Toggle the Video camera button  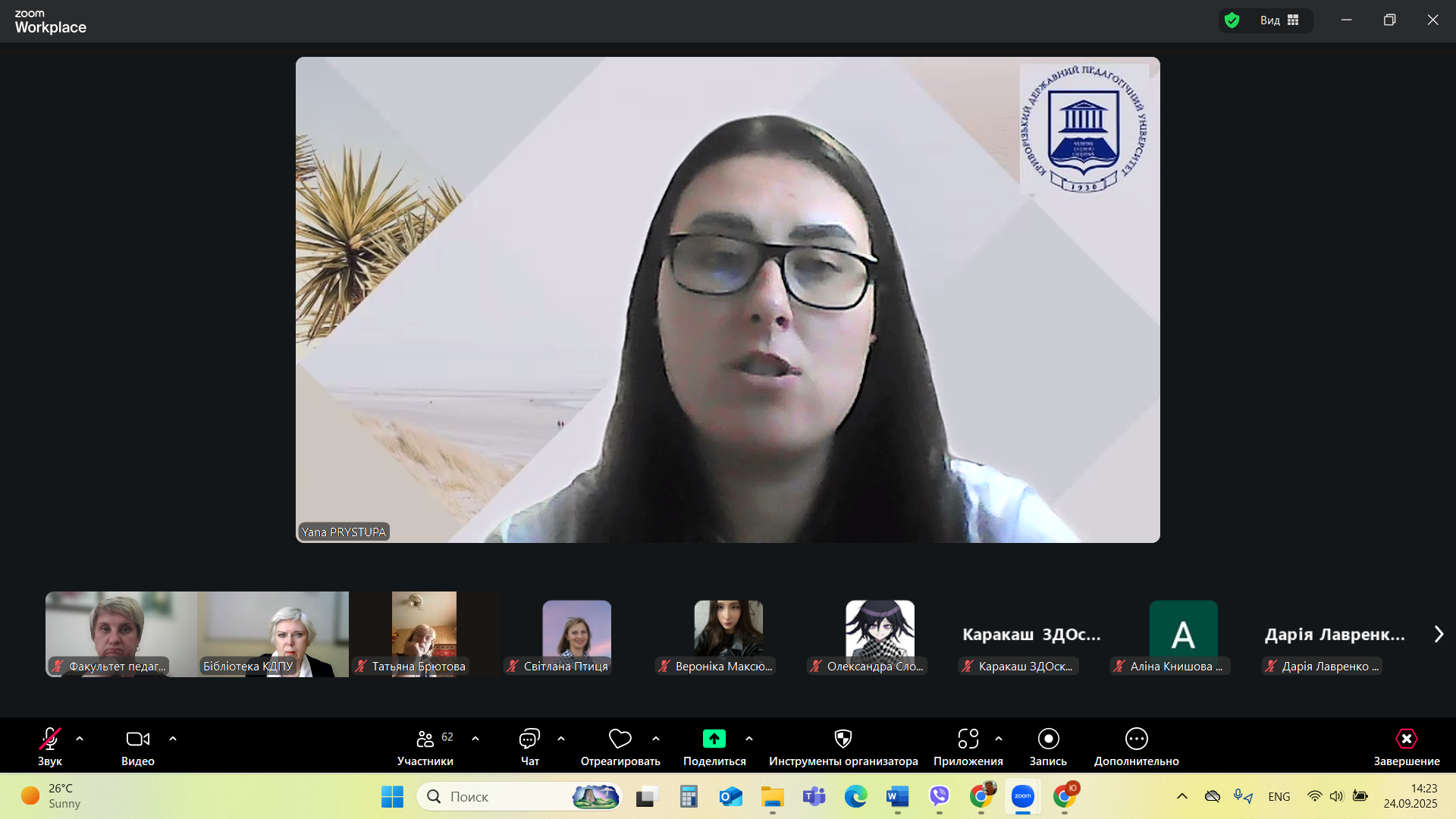click(x=137, y=739)
